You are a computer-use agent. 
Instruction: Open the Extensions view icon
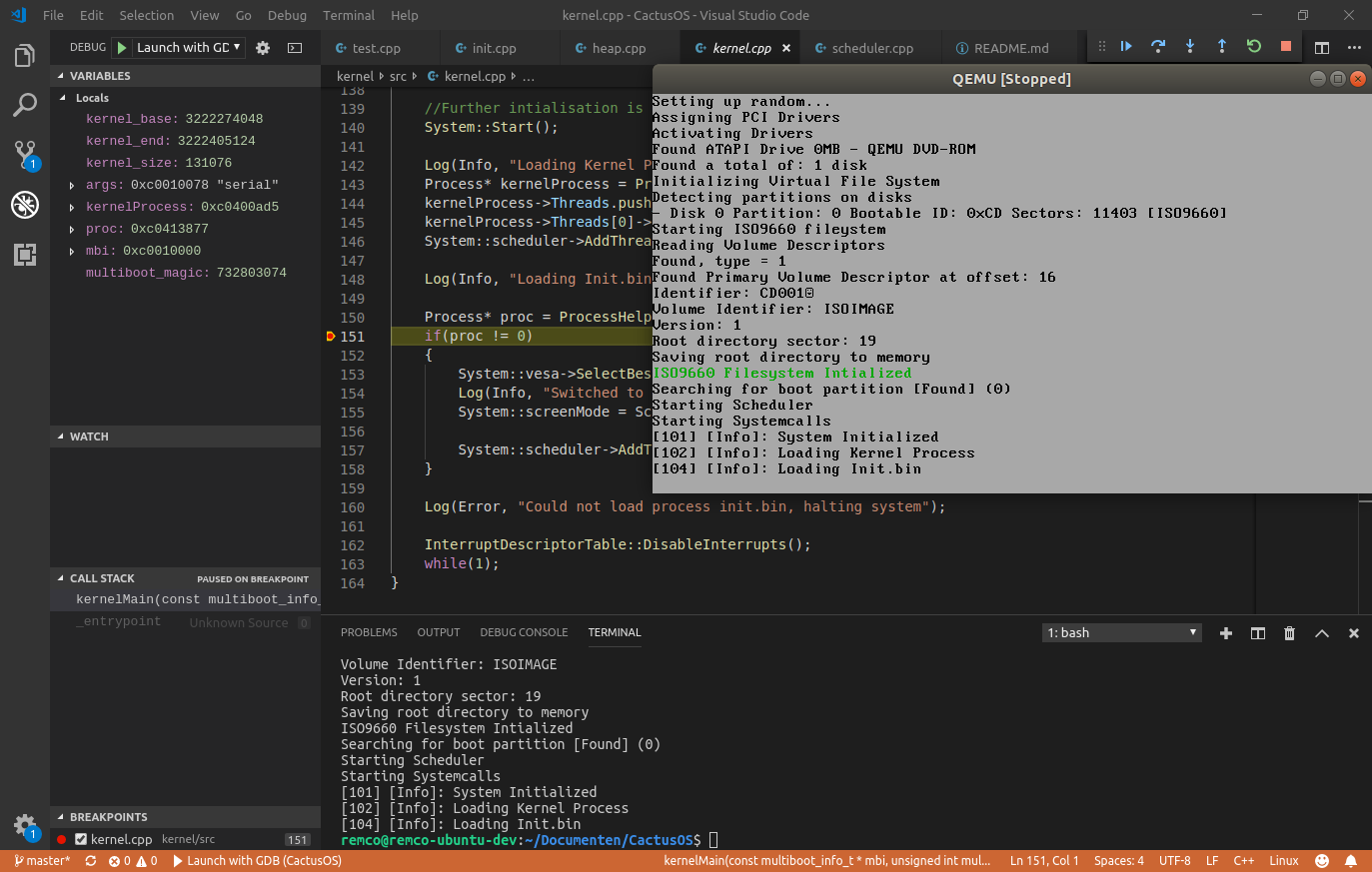25,255
